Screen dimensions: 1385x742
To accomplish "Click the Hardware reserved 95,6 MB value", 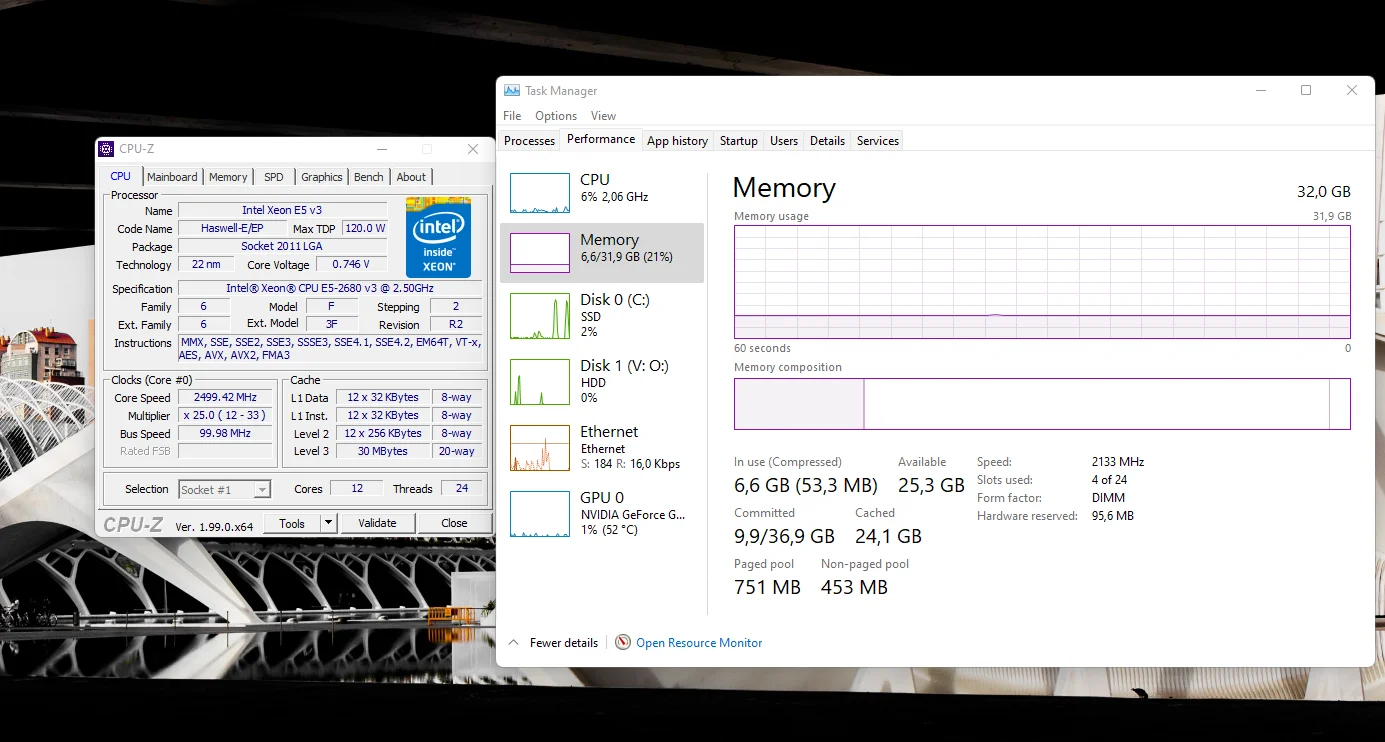I will pyautogui.click(x=1113, y=517).
